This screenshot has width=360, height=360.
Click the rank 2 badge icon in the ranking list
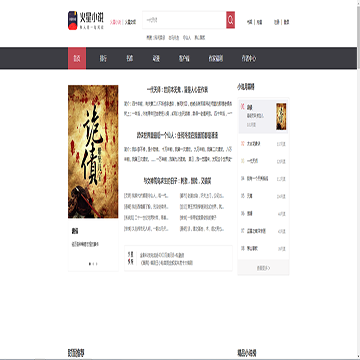click(242, 144)
